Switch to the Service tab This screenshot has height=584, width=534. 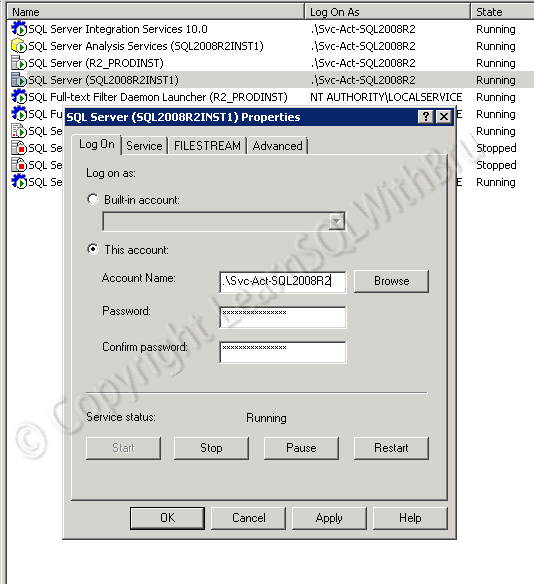tap(144, 146)
